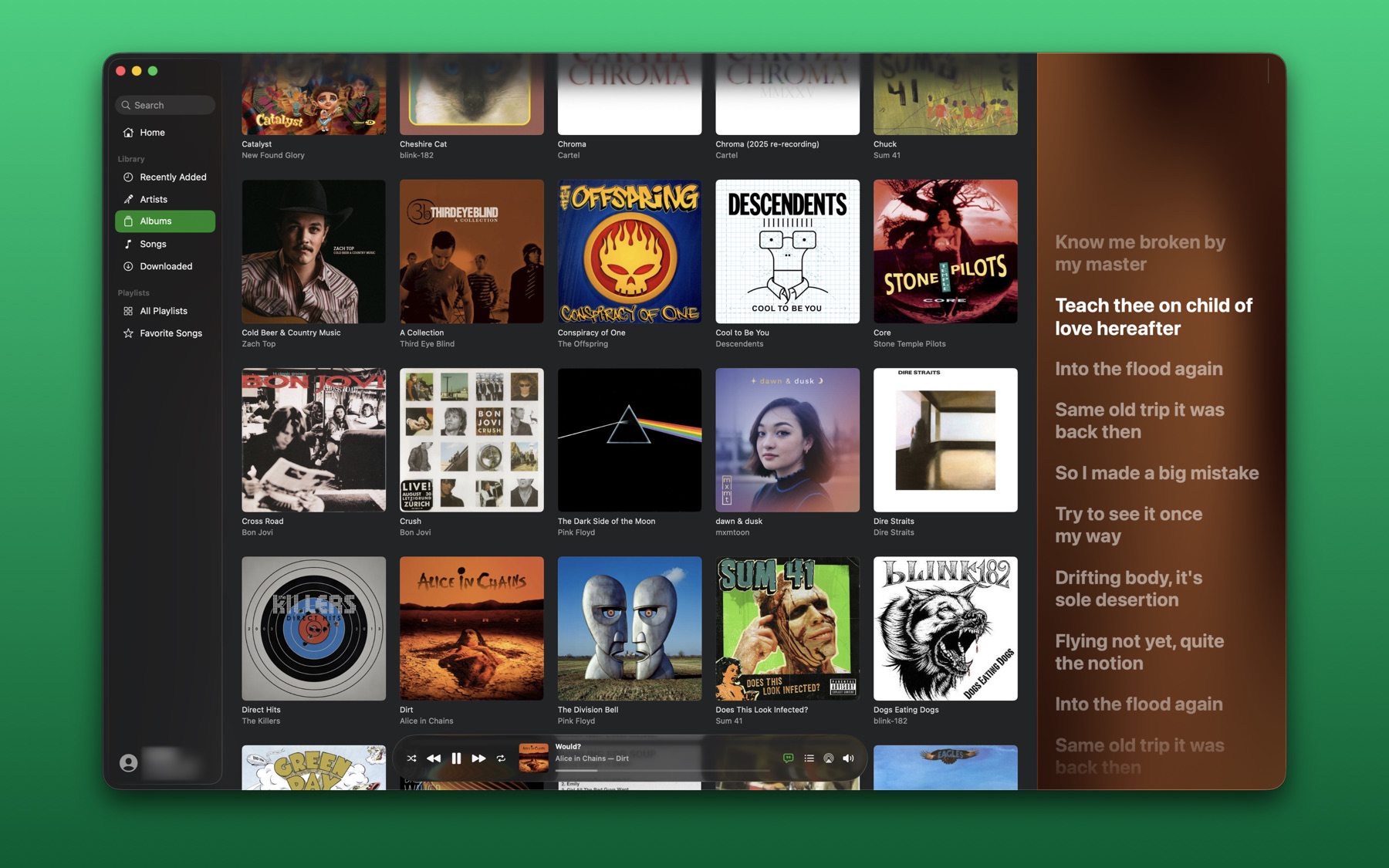Image resolution: width=1389 pixels, height=868 pixels.
Task: Open the Songs library section
Action: point(165,244)
